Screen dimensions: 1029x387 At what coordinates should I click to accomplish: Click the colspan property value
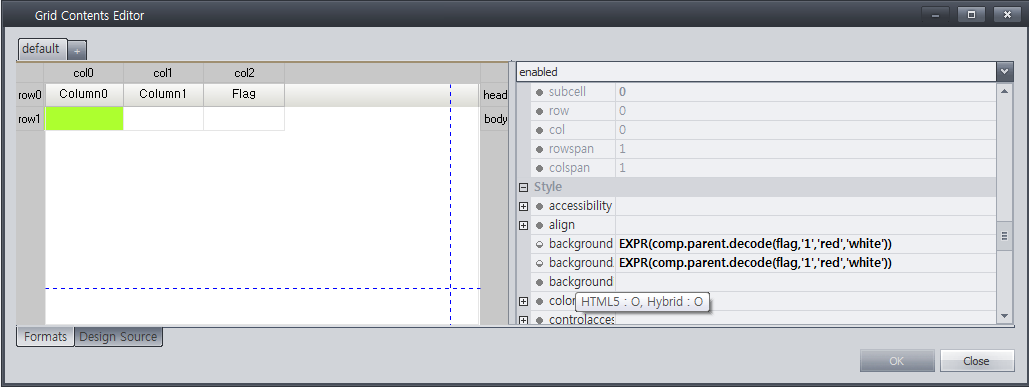pos(805,168)
